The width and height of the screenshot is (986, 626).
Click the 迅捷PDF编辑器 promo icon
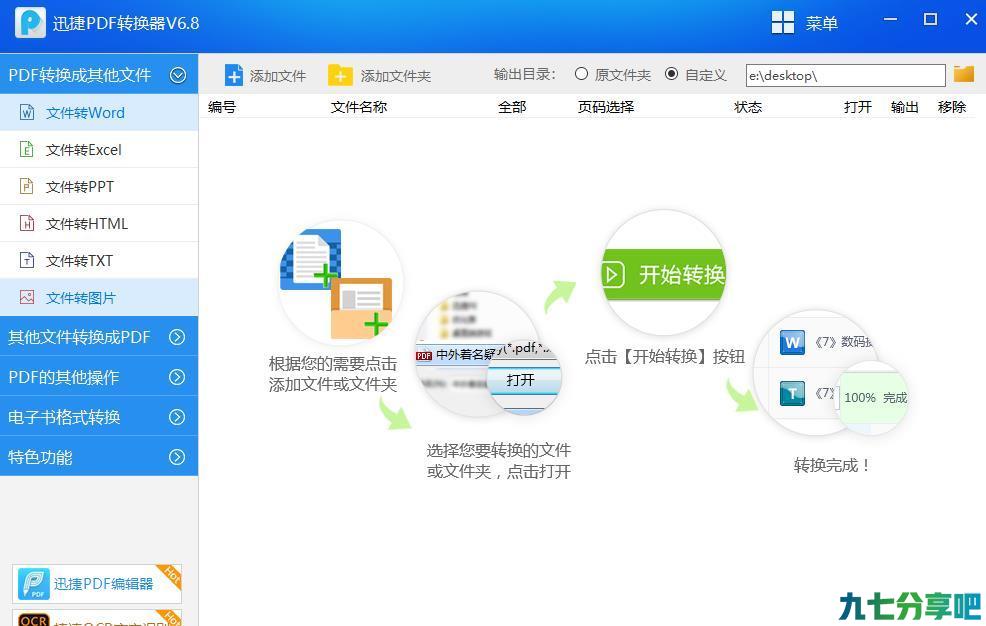pos(33,584)
